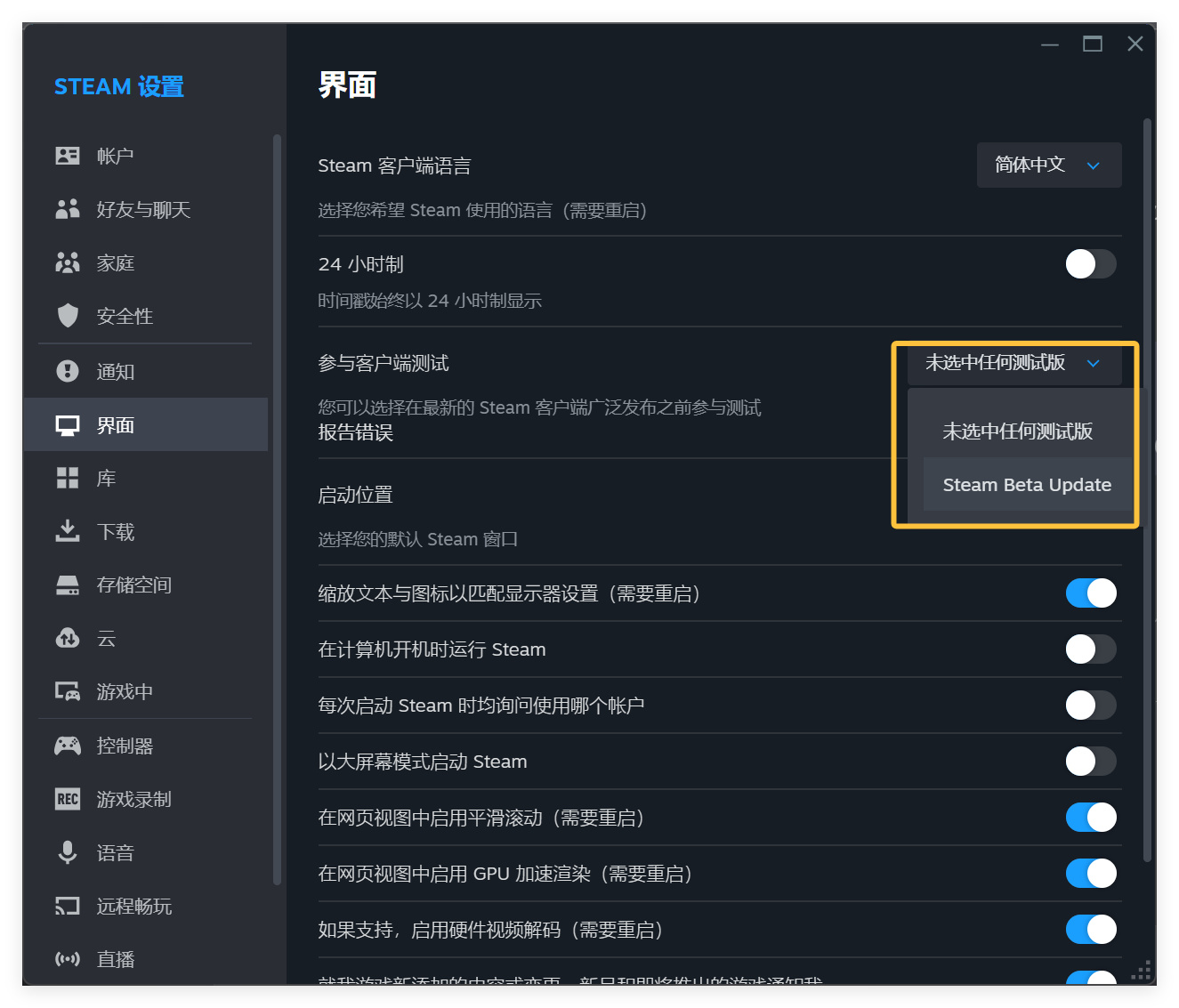
Task: Click the 存储空间 drive icon
Action: pyautogui.click(x=68, y=585)
